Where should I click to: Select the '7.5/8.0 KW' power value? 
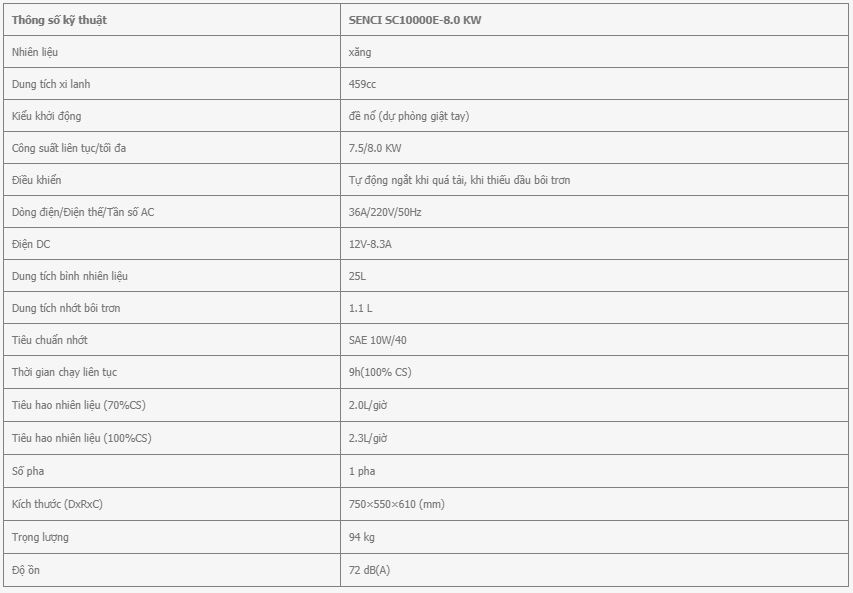pyautogui.click(x=375, y=148)
